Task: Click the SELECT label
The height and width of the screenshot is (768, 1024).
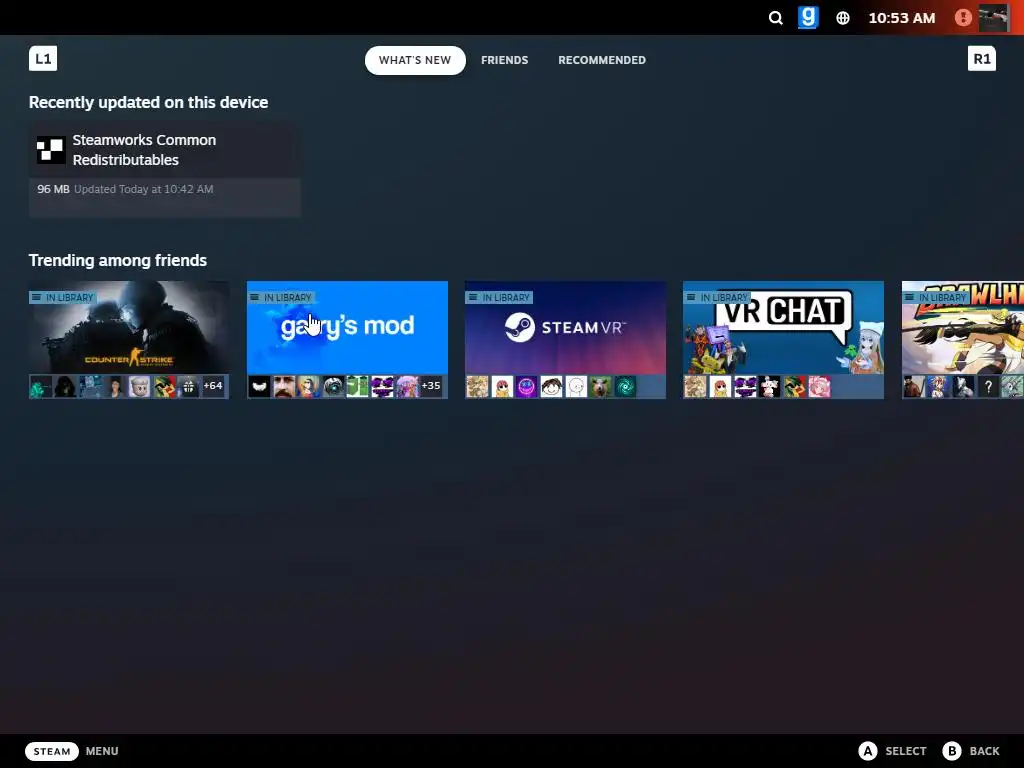Action: [906, 751]
